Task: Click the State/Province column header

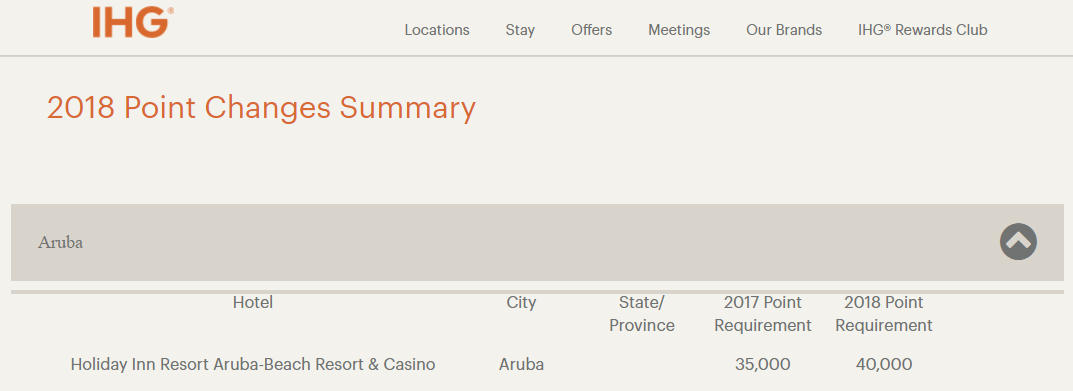Action: 642,314
